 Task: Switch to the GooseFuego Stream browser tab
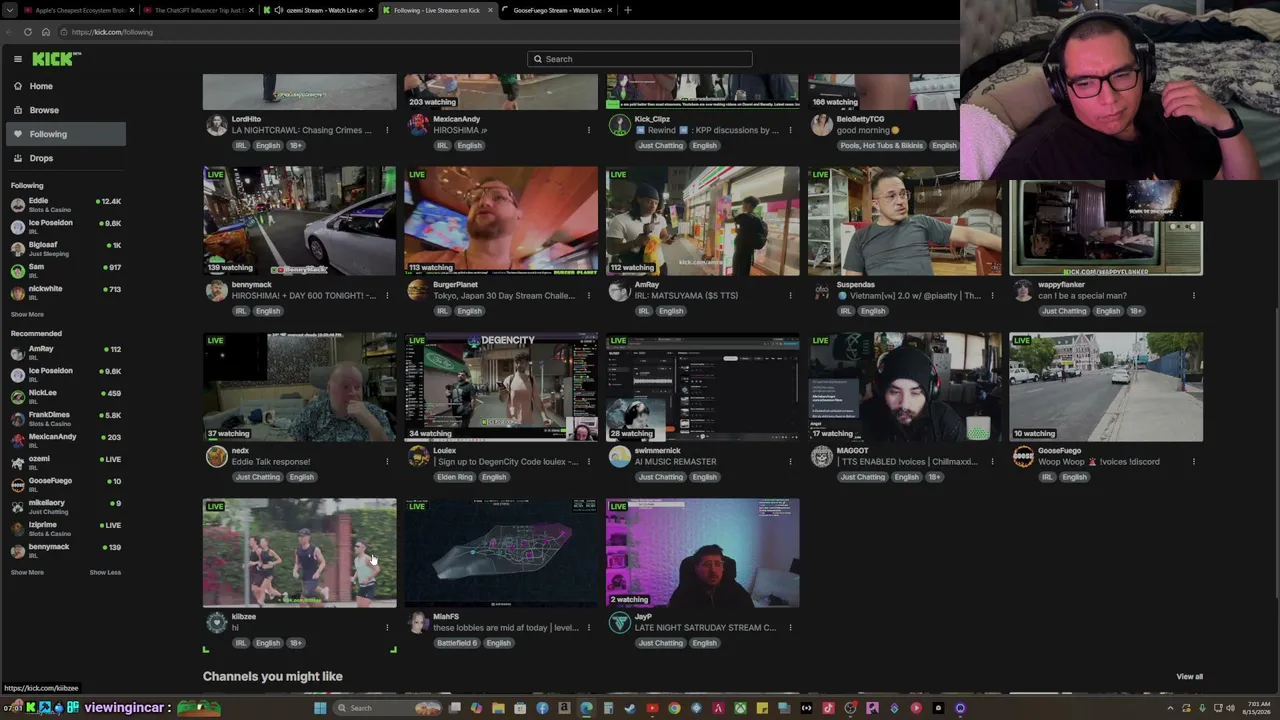tap(557, 10)
